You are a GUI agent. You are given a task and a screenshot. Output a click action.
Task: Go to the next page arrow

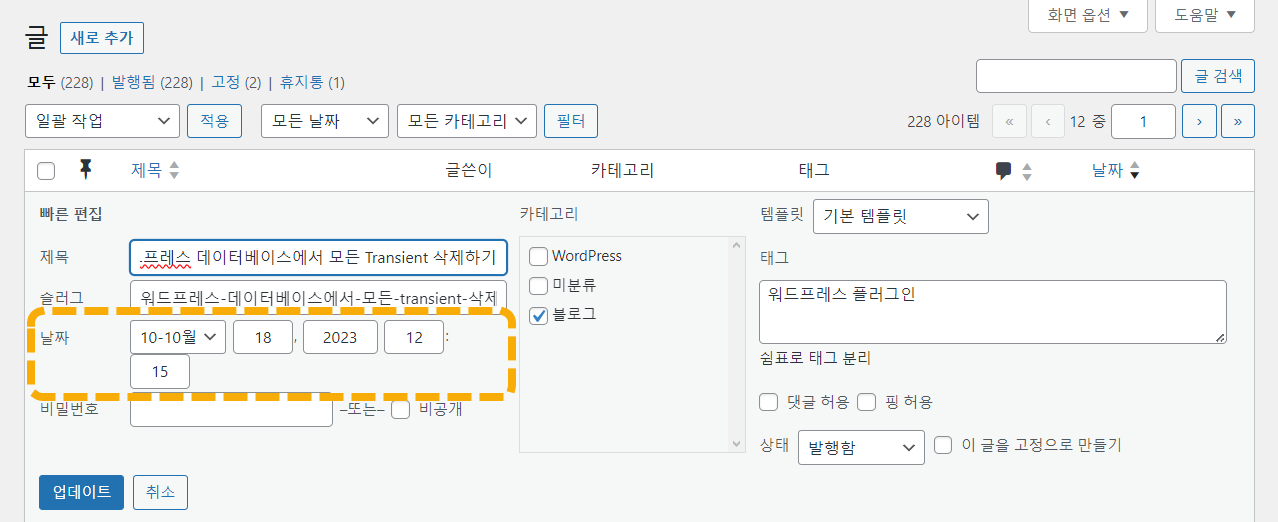pyautogui.click(x=1199, y=121)
